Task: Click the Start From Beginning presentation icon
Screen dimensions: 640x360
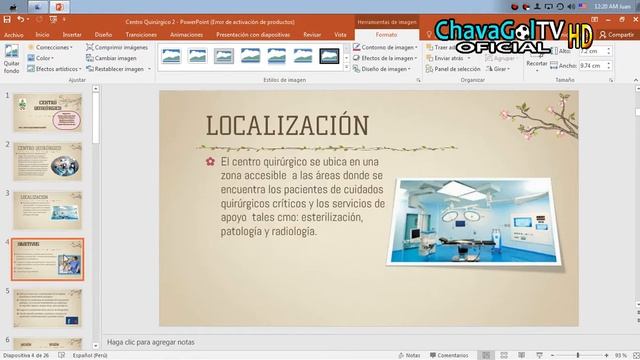Action: pyautogui.click(x=53, y=19)
